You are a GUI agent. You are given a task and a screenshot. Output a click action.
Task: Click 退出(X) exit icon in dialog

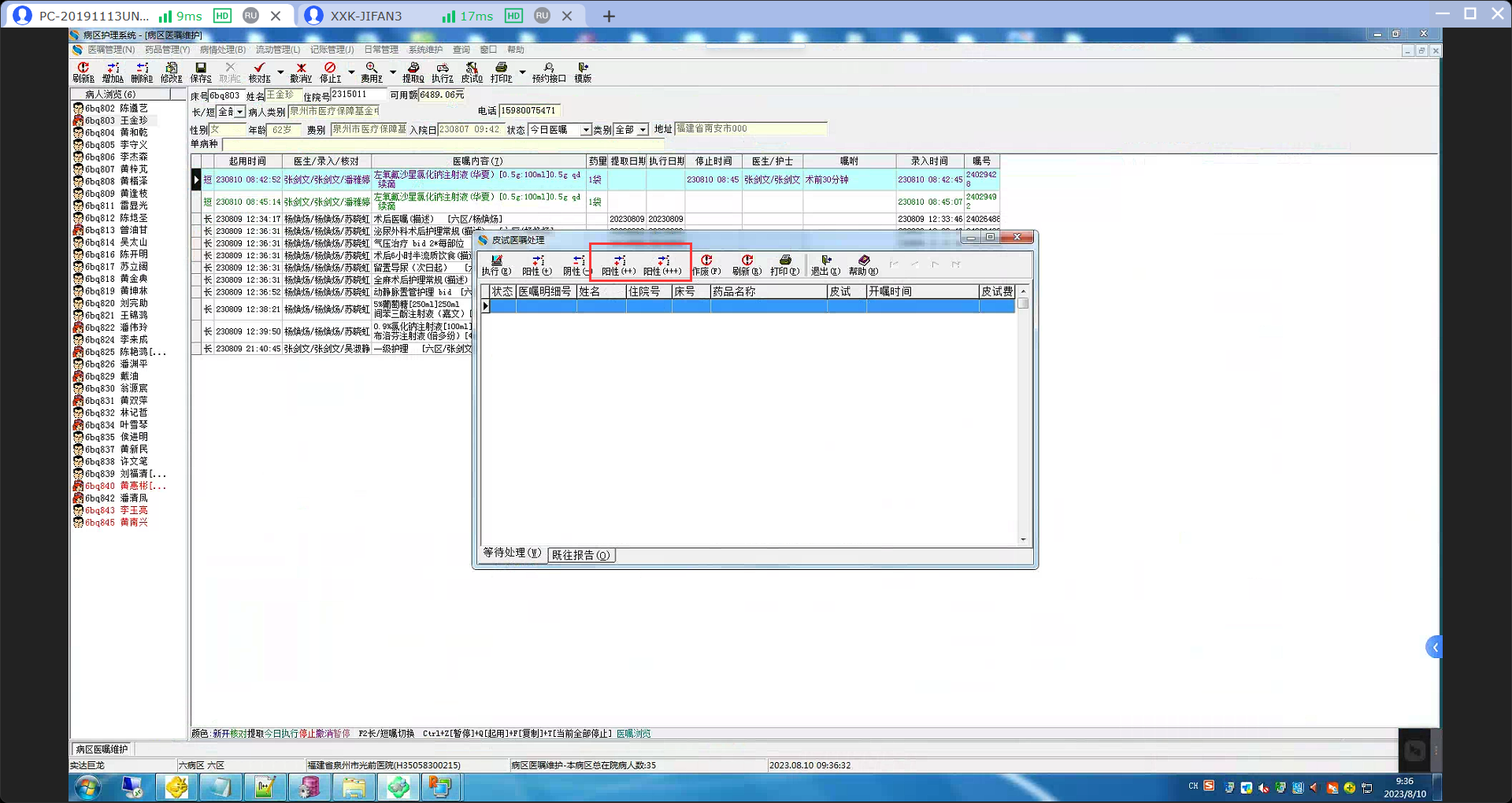pyautogui.click(x=825, y=265)
